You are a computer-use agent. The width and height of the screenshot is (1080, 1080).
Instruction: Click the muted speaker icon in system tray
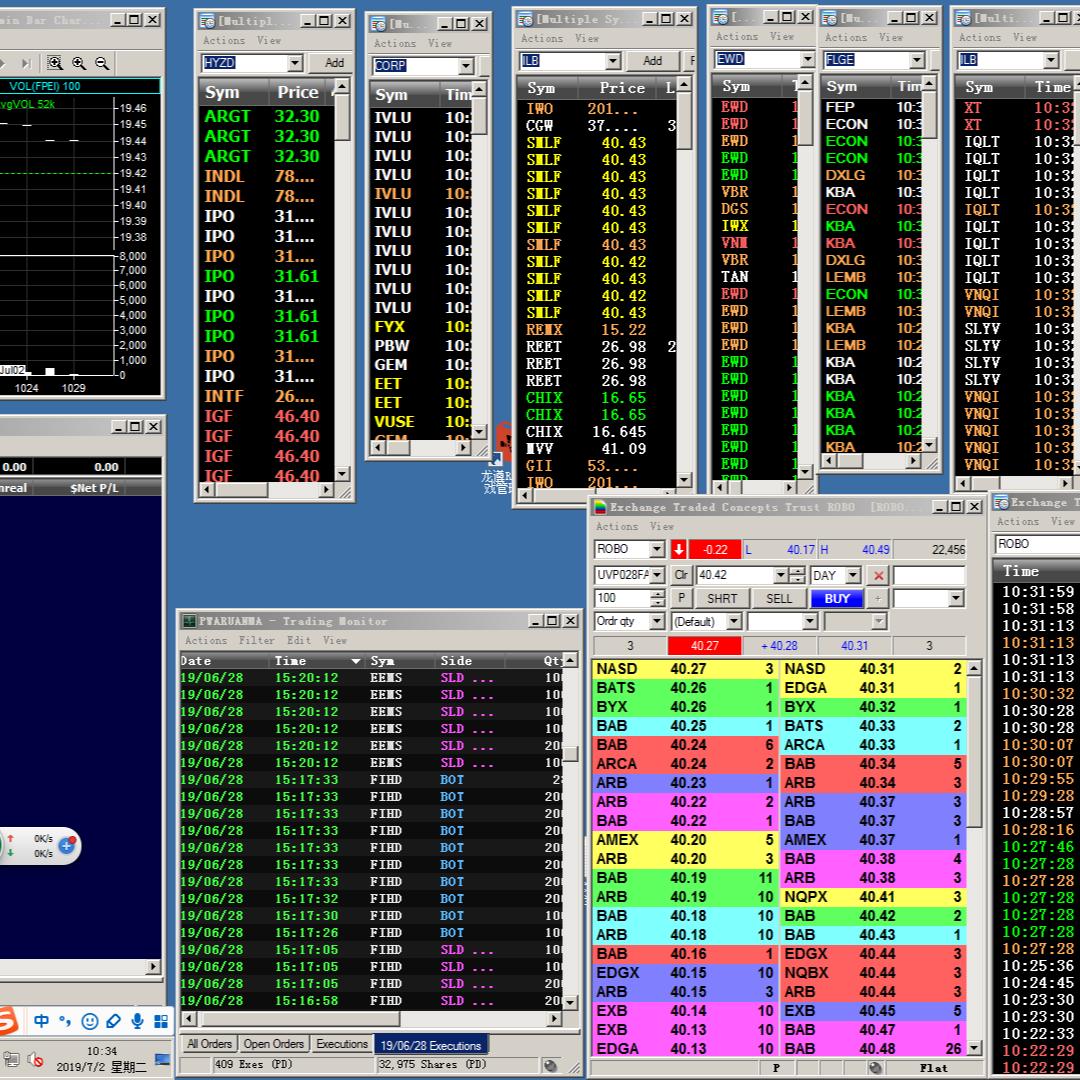click(x=36, y=1059)
